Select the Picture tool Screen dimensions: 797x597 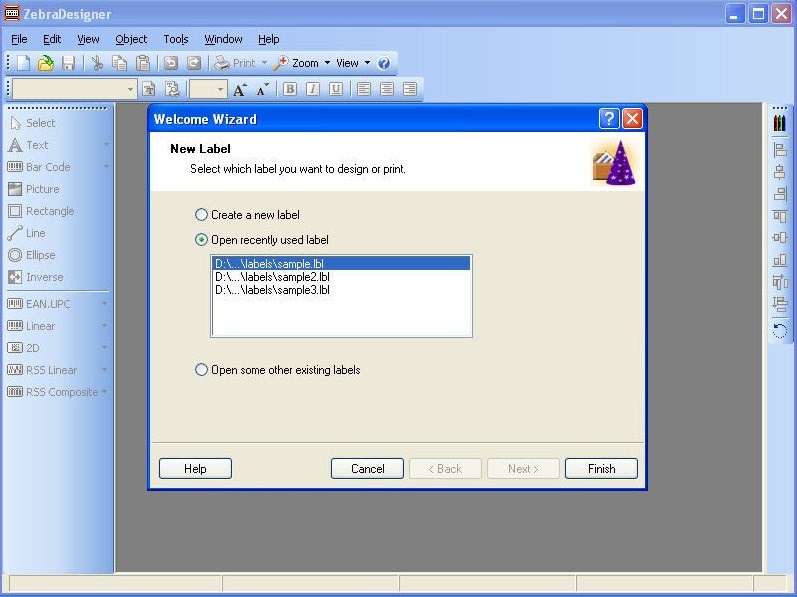pyautogui.click(x=34, y=189)
